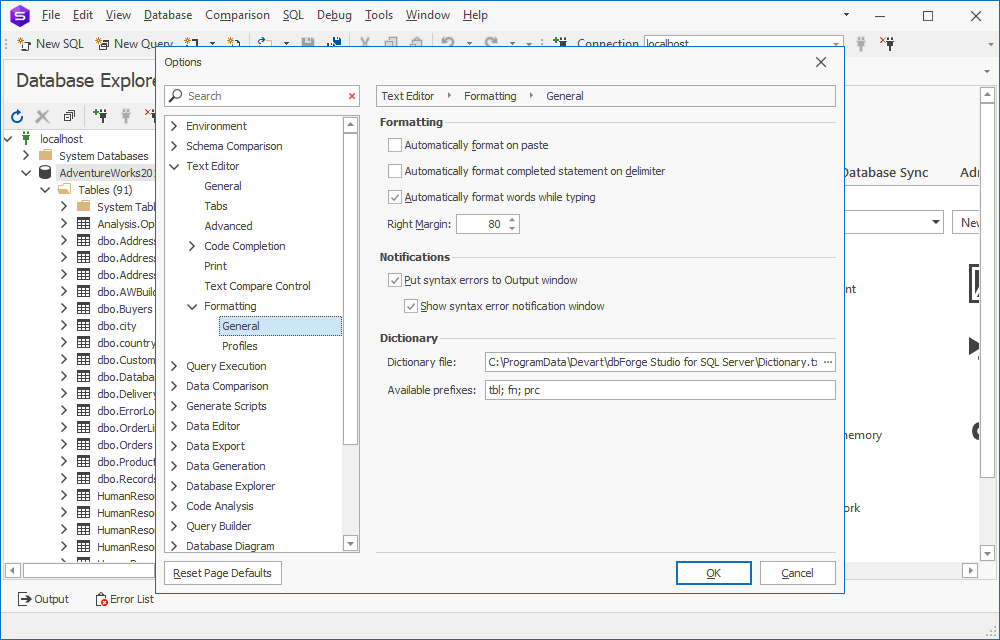Create a new connection with the plug icon

(x=100, y=116)
